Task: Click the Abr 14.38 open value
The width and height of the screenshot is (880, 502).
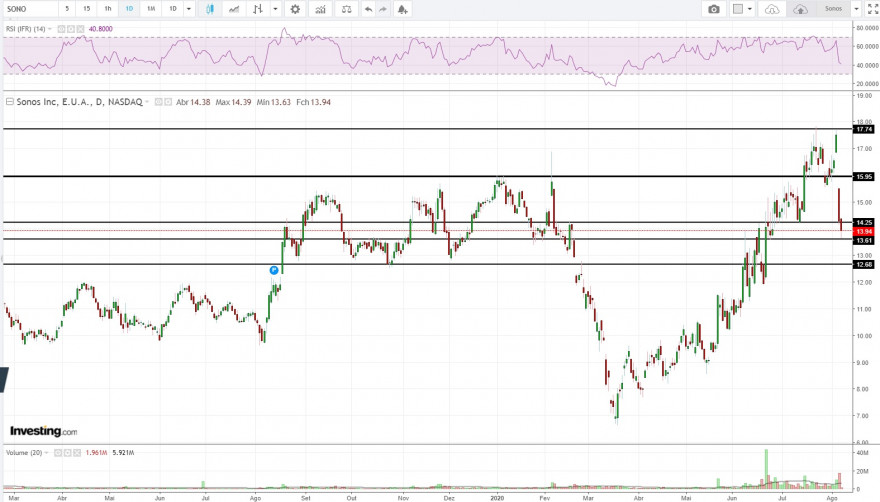Action: click(x=193, y=102)
